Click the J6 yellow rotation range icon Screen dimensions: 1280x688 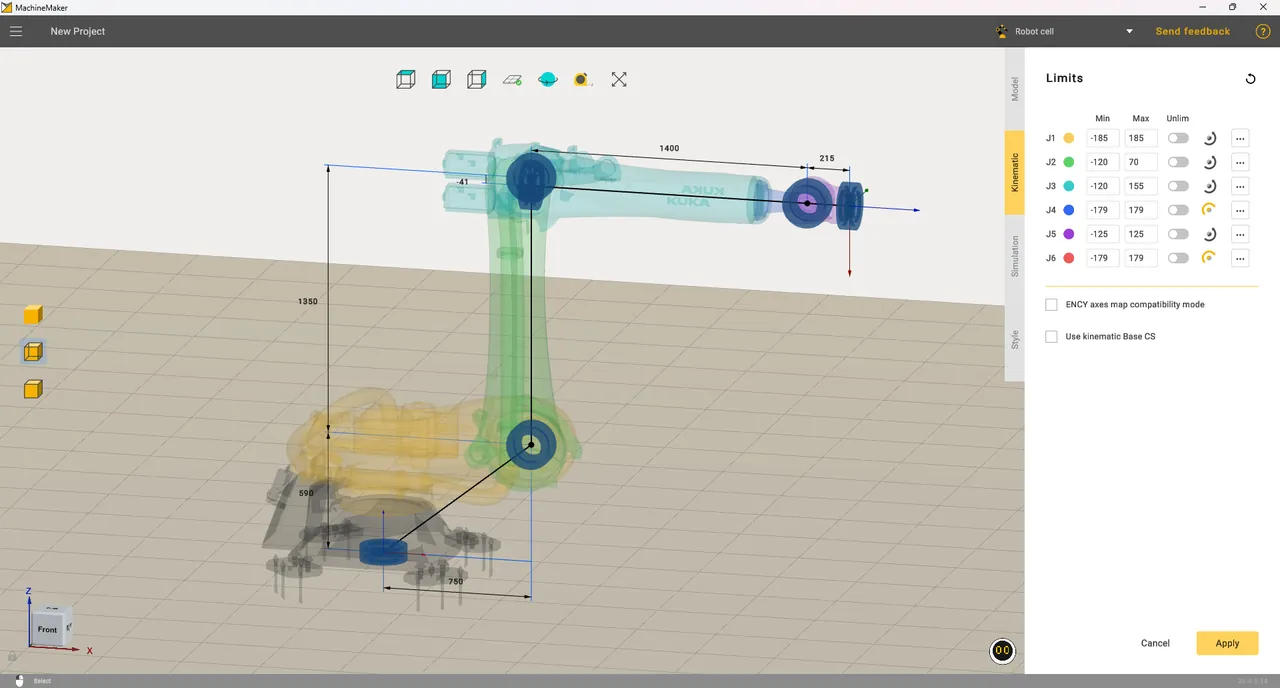[1209, 258]
